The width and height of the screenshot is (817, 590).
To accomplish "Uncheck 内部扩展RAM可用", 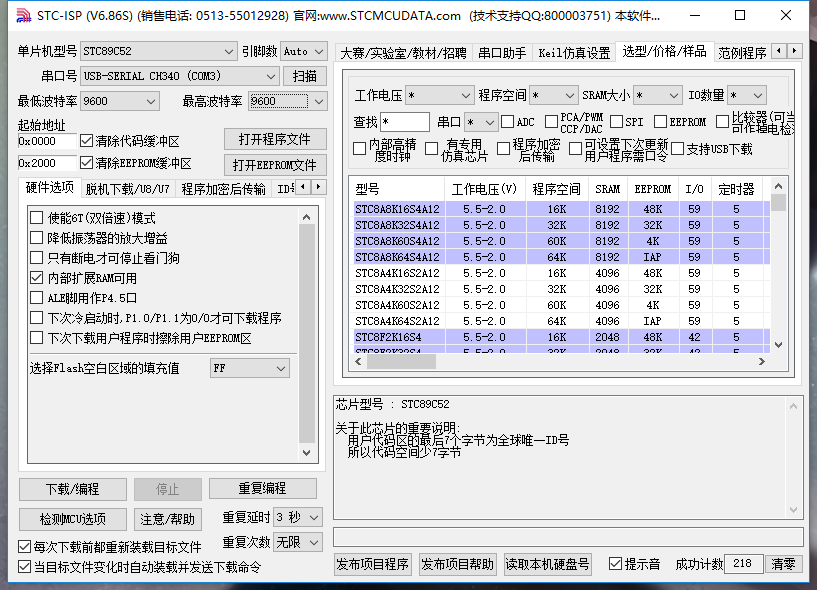I will [x=35, y=277].
